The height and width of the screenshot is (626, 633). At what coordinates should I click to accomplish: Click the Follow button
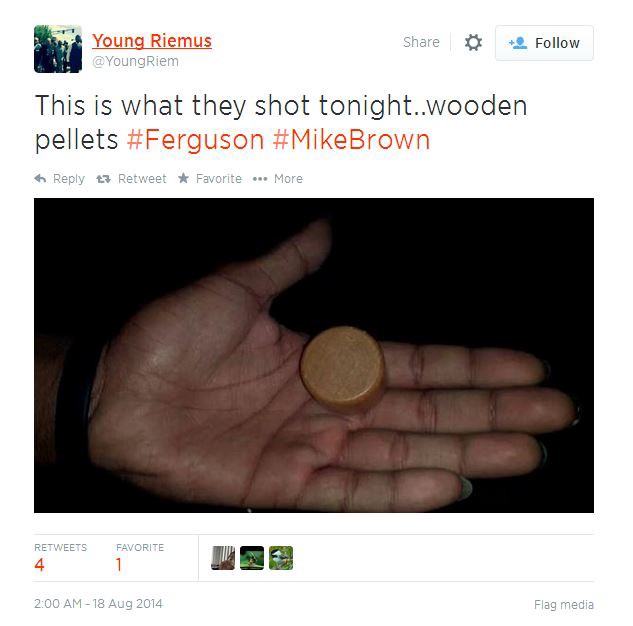click(x=544, y=43)
